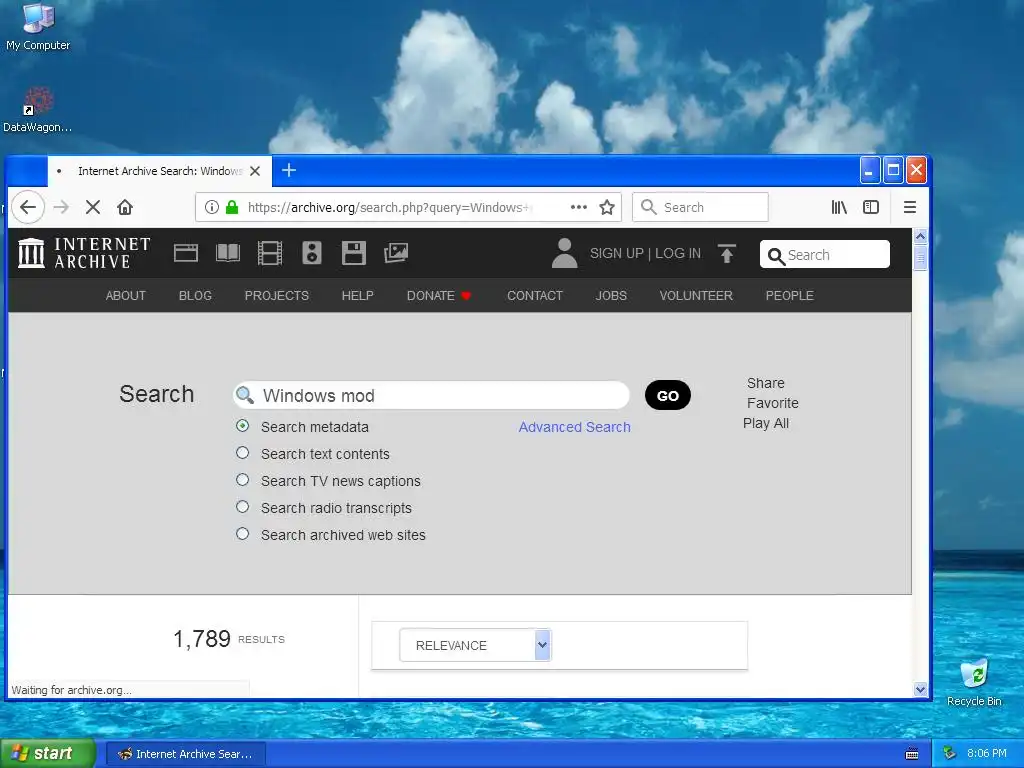Click the upload arrow icon
The image size is (1024, 768).
[727, 253]
